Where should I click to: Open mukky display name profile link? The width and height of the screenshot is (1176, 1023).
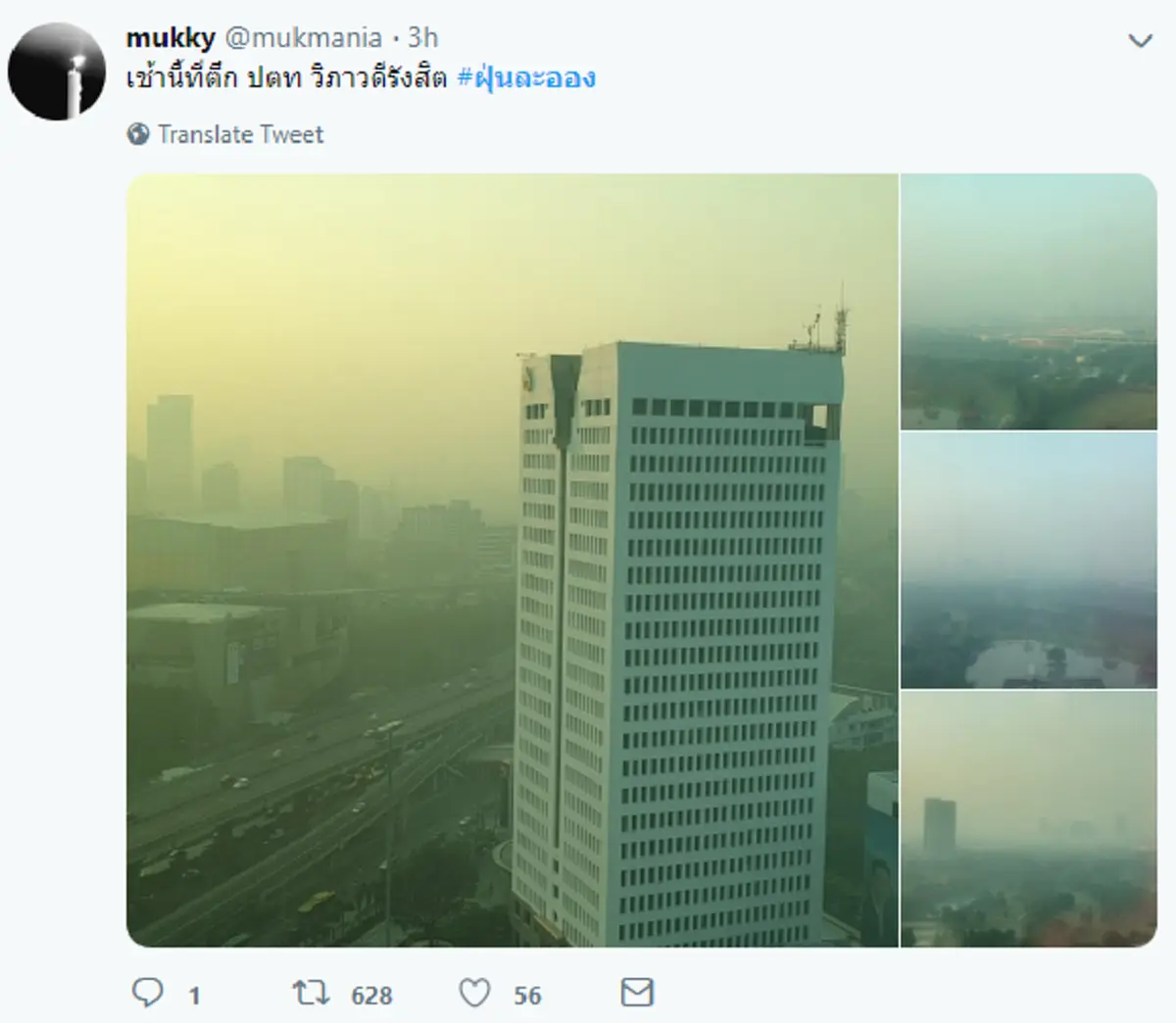(171, 37)
